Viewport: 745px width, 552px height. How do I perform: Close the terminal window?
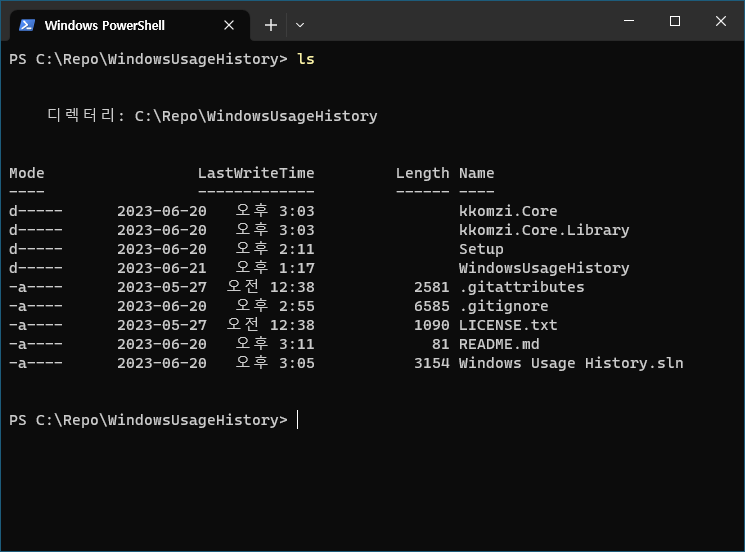click(x=721, y=22)
